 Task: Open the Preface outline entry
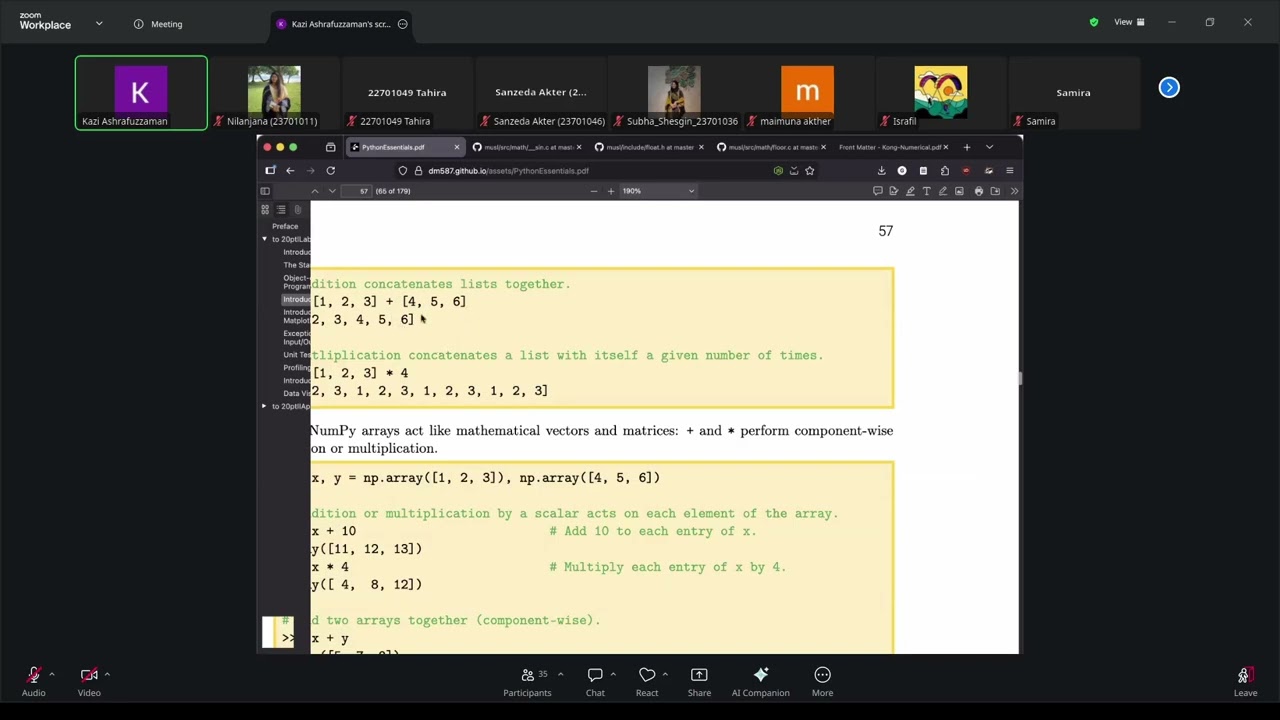click(x=285, y=226)
